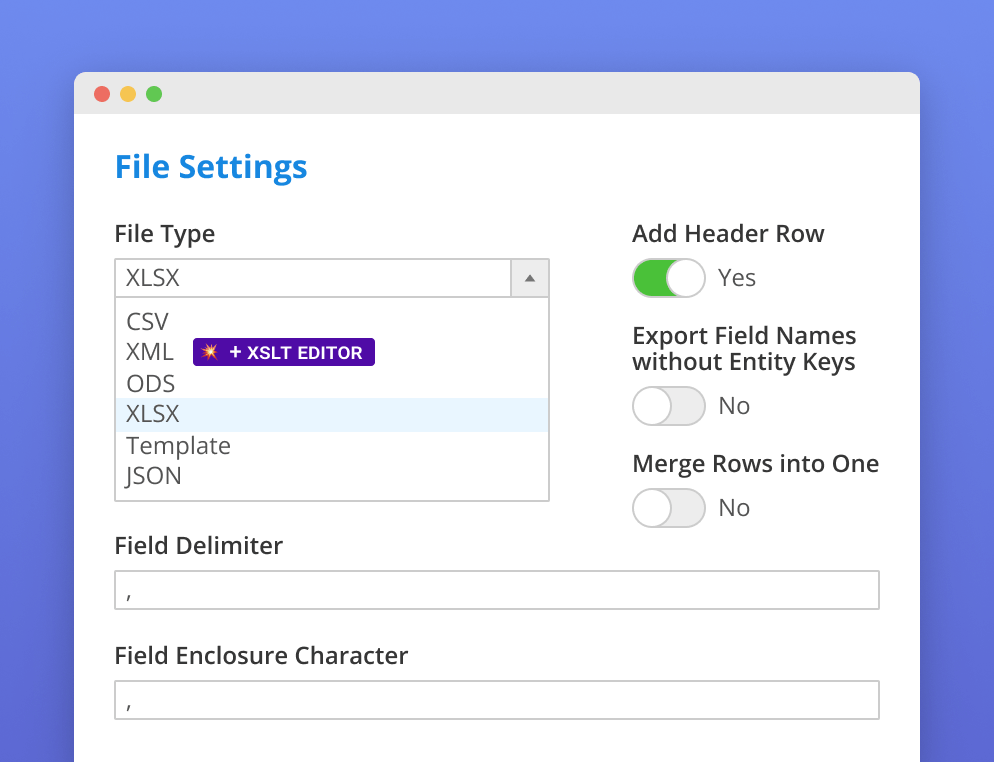Select XML in the File Type list
The height and width of the screenshot is (762, 994).
click(x=150, y=352)
